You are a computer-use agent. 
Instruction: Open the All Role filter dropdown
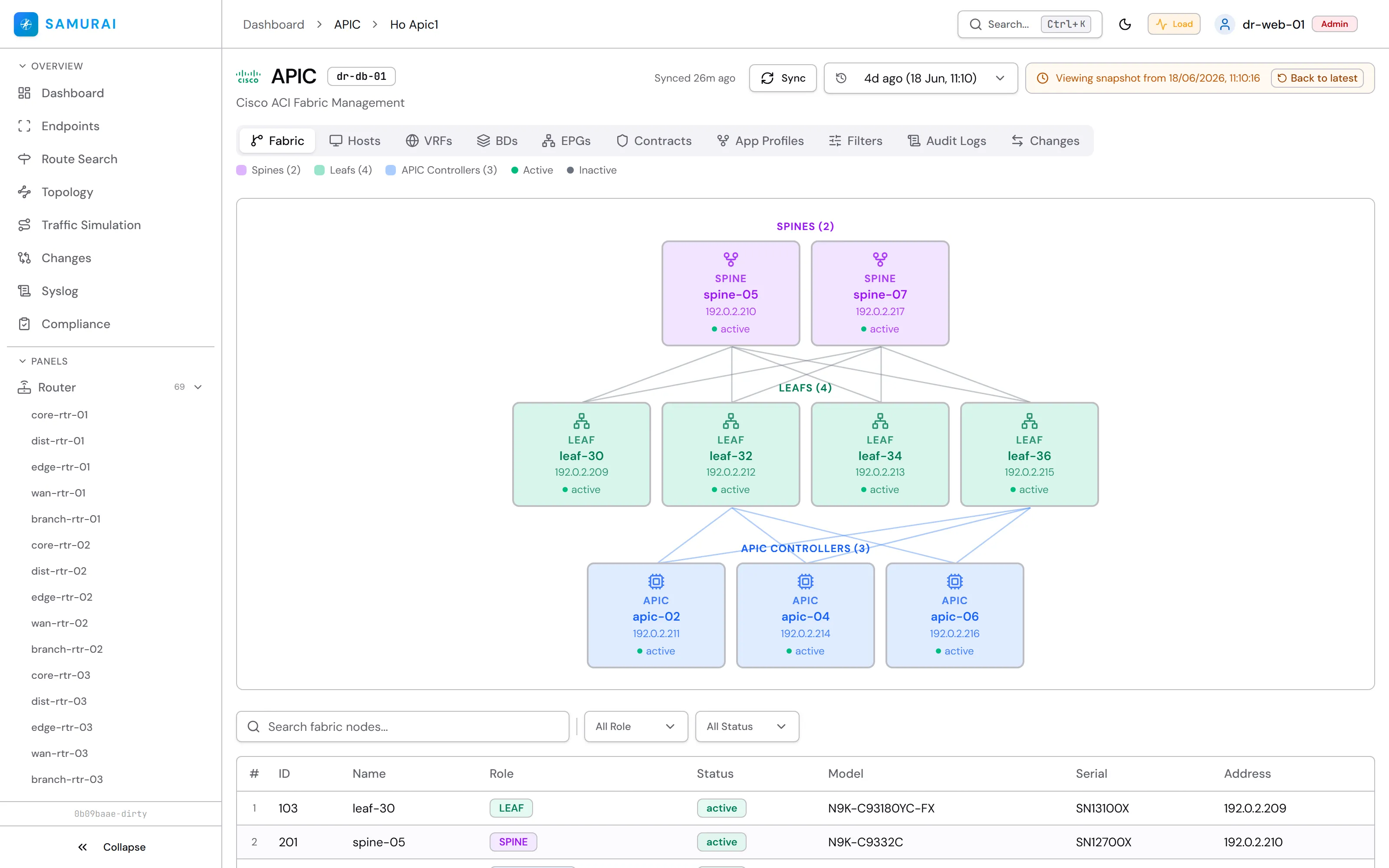click(636, 727)
